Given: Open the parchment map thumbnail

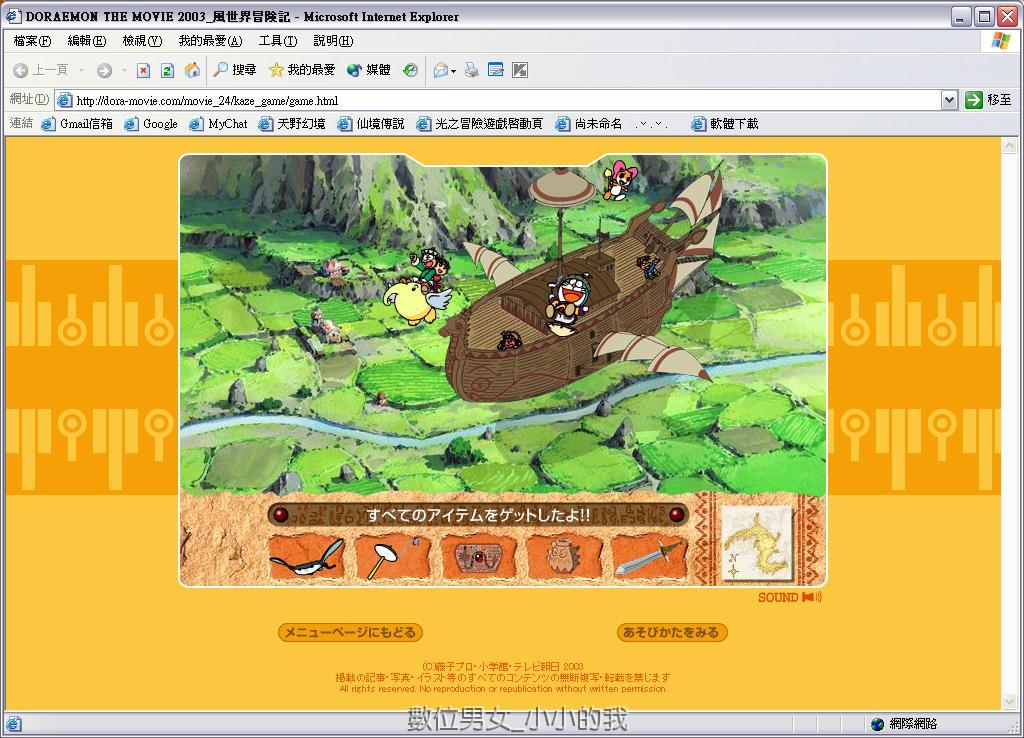Looking at the screenshot, I should pyautogui.click(x=757, y=545).
